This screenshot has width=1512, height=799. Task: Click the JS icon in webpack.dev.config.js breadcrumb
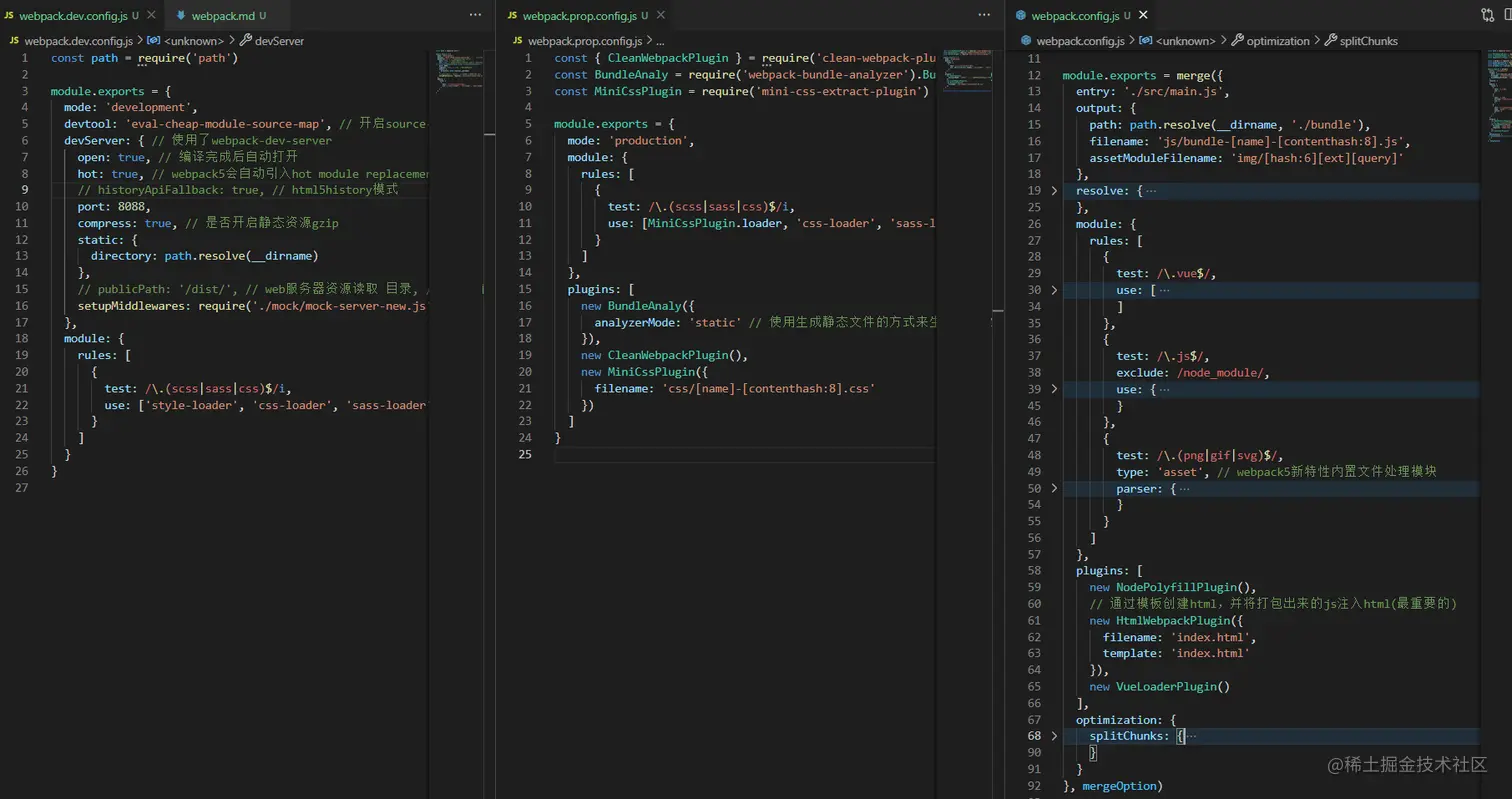coord(14,41)
